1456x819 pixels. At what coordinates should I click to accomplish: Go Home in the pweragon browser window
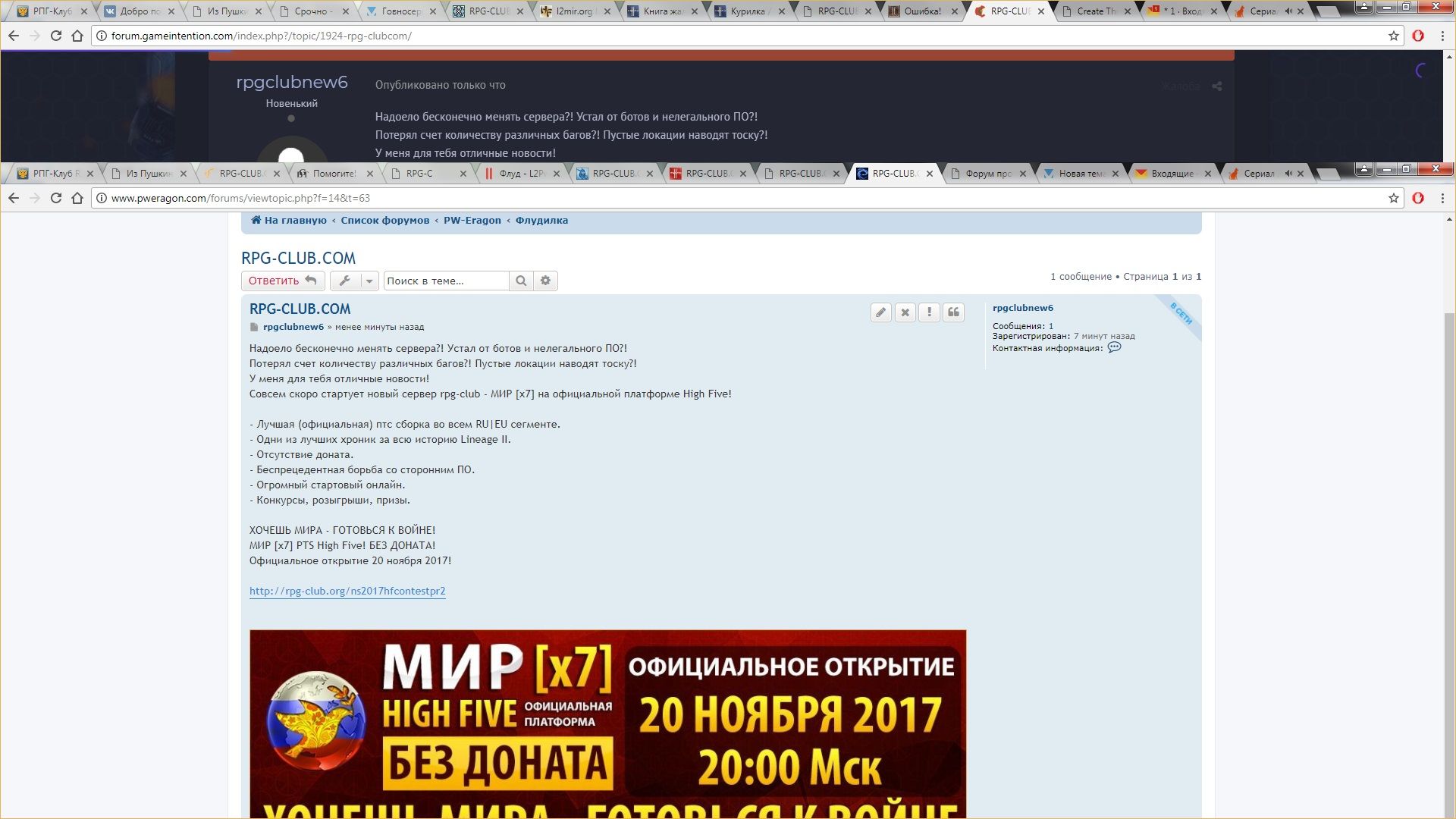point(77,198)
